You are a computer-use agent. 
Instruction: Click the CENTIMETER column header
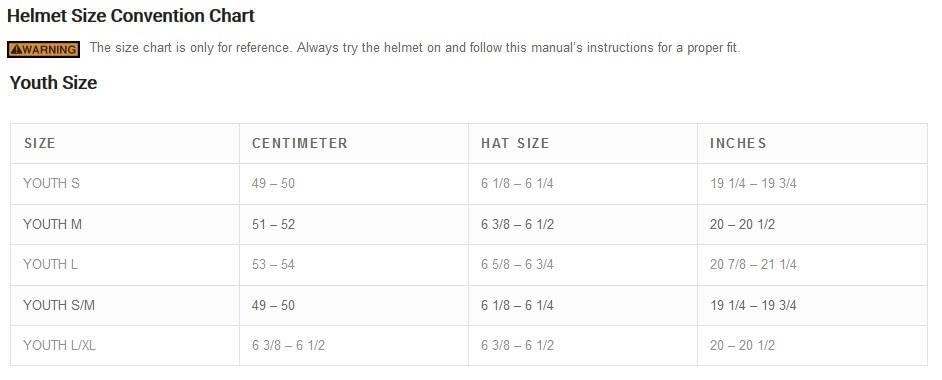coord(300,143)
